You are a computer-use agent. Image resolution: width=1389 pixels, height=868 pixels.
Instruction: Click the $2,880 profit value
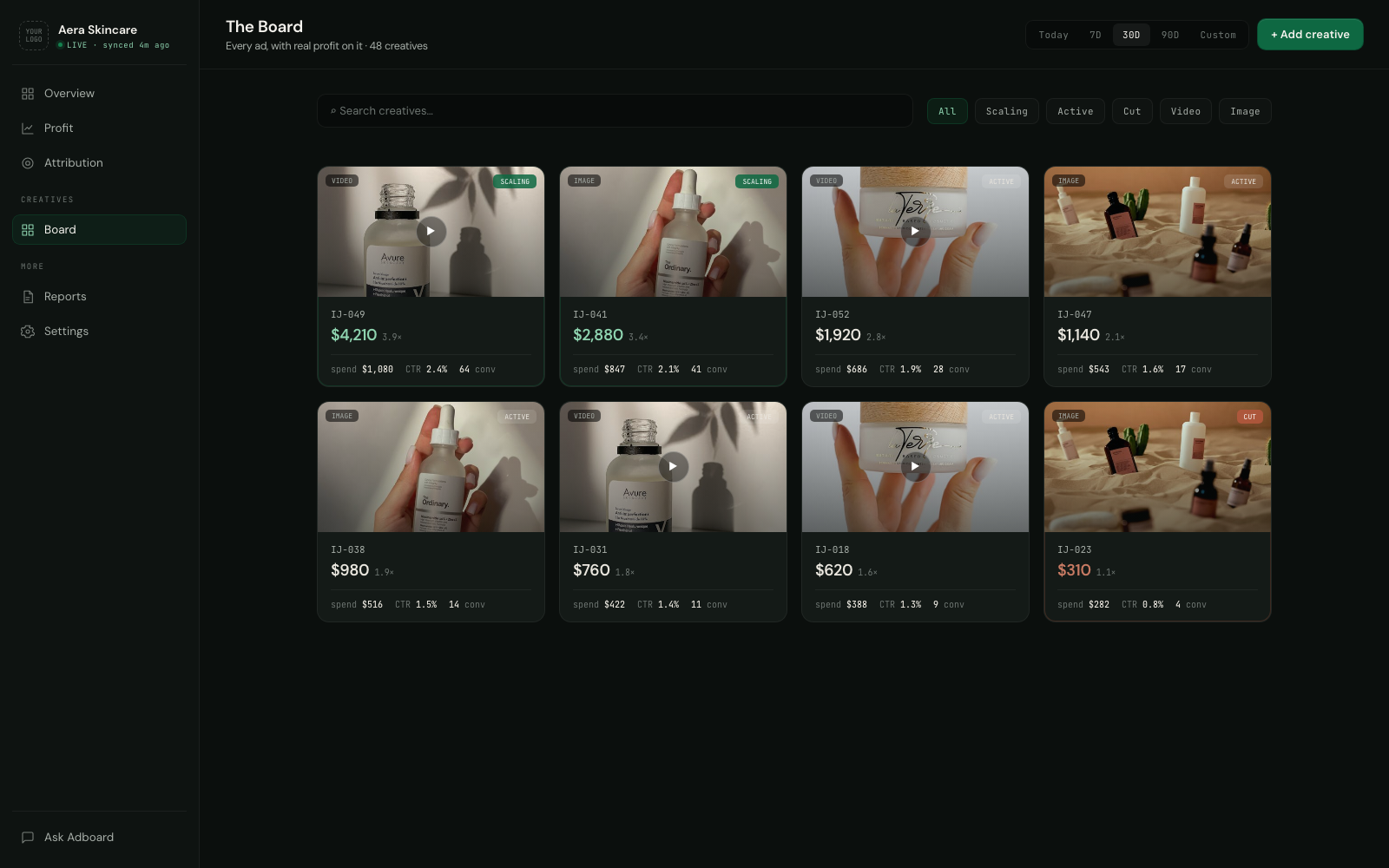pos(598,335)
